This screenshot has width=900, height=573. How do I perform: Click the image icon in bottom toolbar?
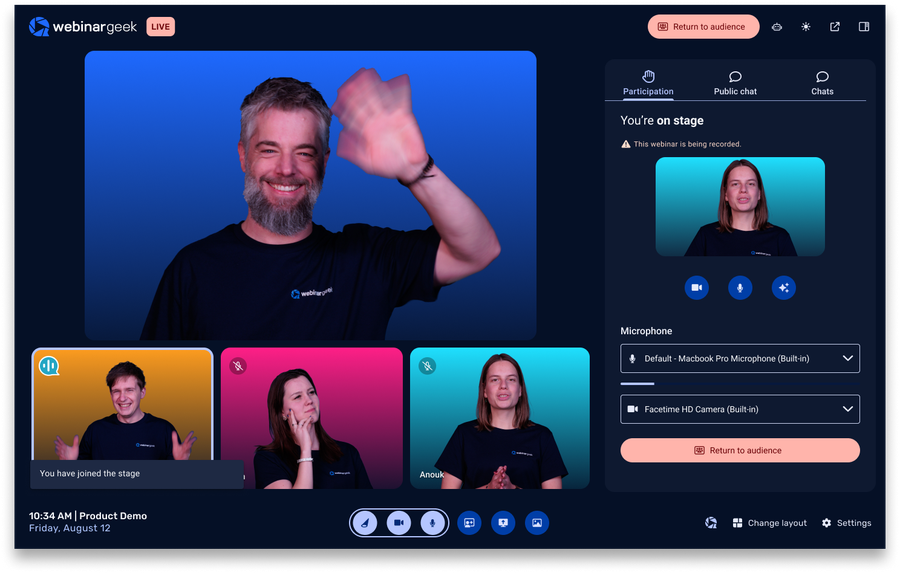tap(537, 522)
